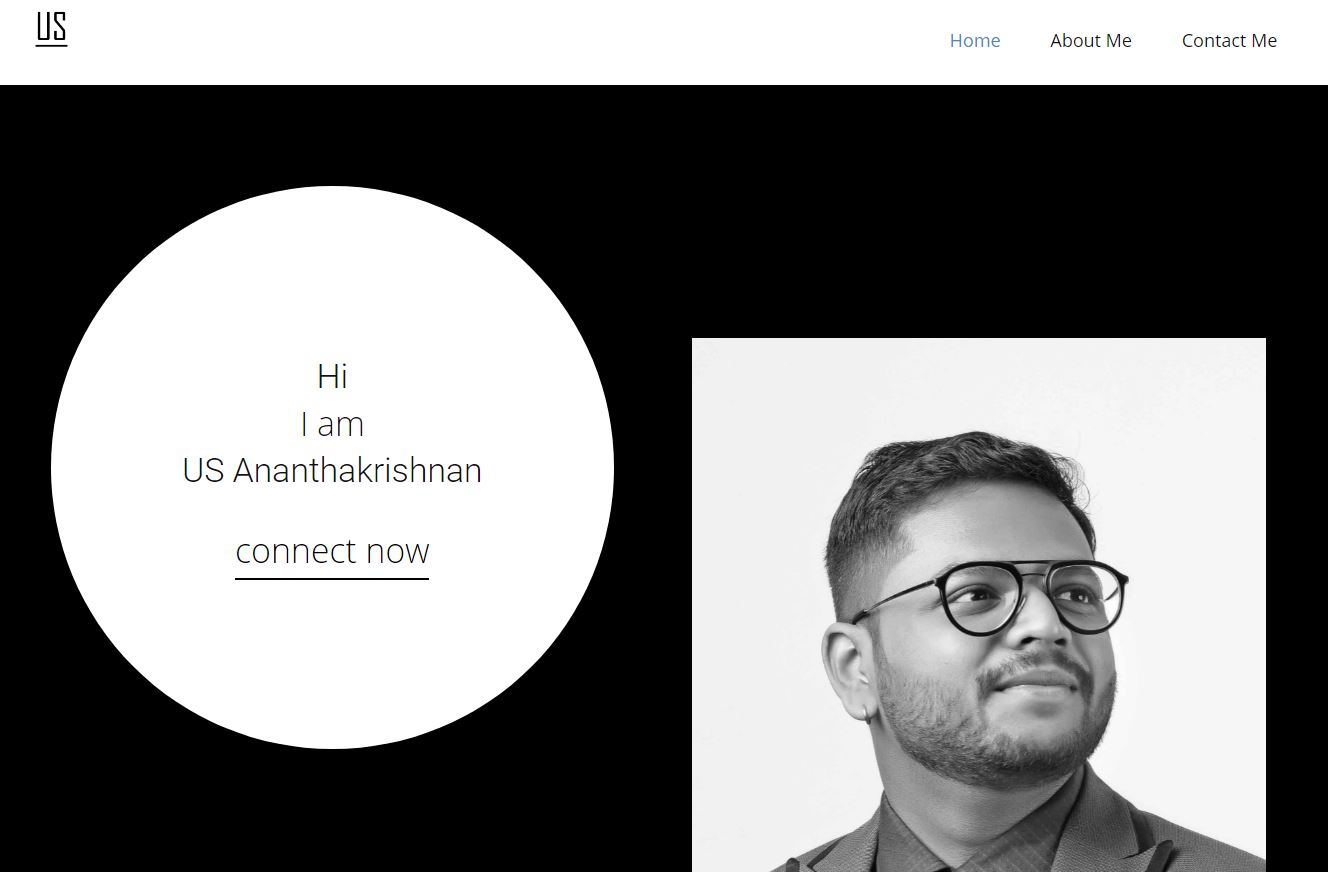Click the Hi greeting text
The image size is (1328, 872).
tap(332, 377)
